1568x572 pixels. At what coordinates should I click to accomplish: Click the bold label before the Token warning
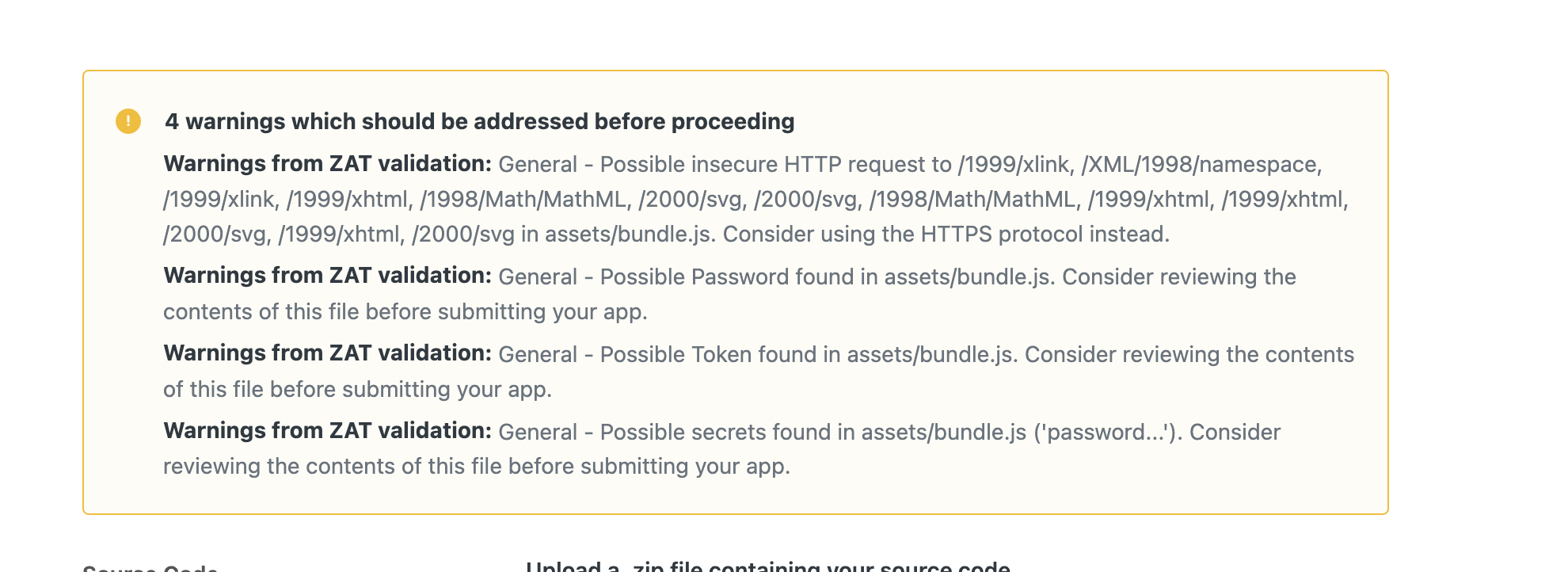(327, 353)
